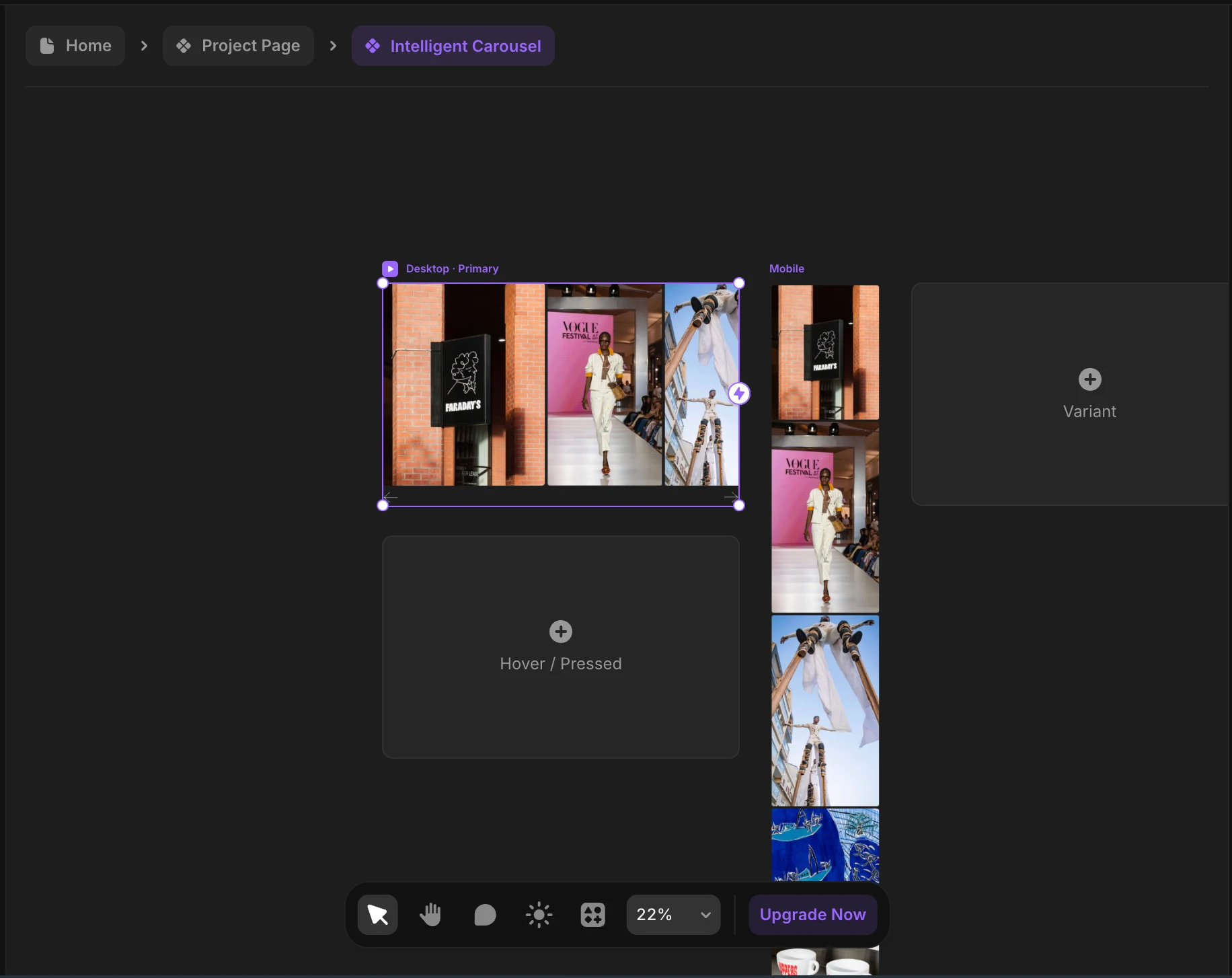
Task: Select the blue painted artwork image in the Mobile variant
Action: point(825,845)
